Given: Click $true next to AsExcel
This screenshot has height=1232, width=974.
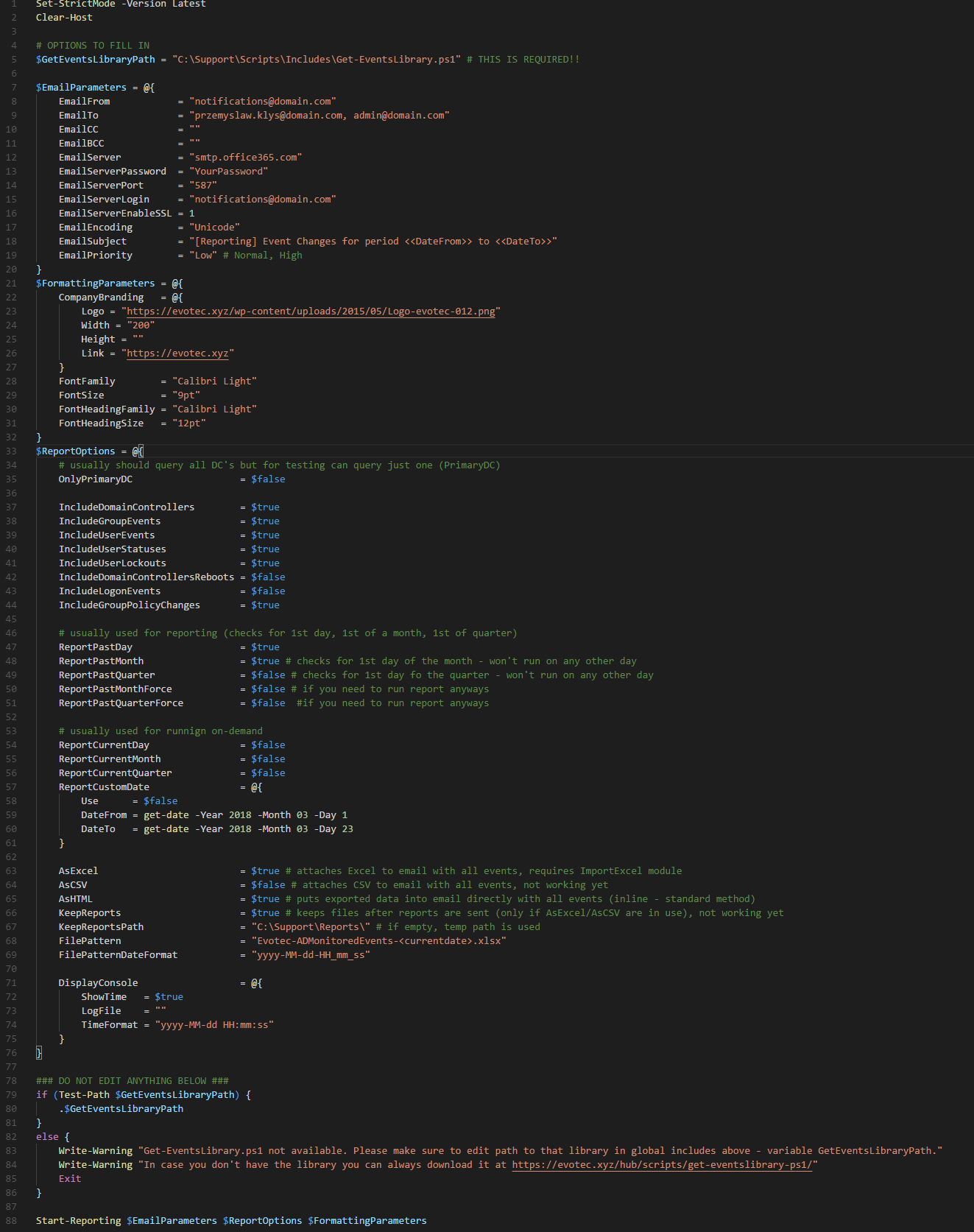Looking at the screenshot, I should pos(265,871).
